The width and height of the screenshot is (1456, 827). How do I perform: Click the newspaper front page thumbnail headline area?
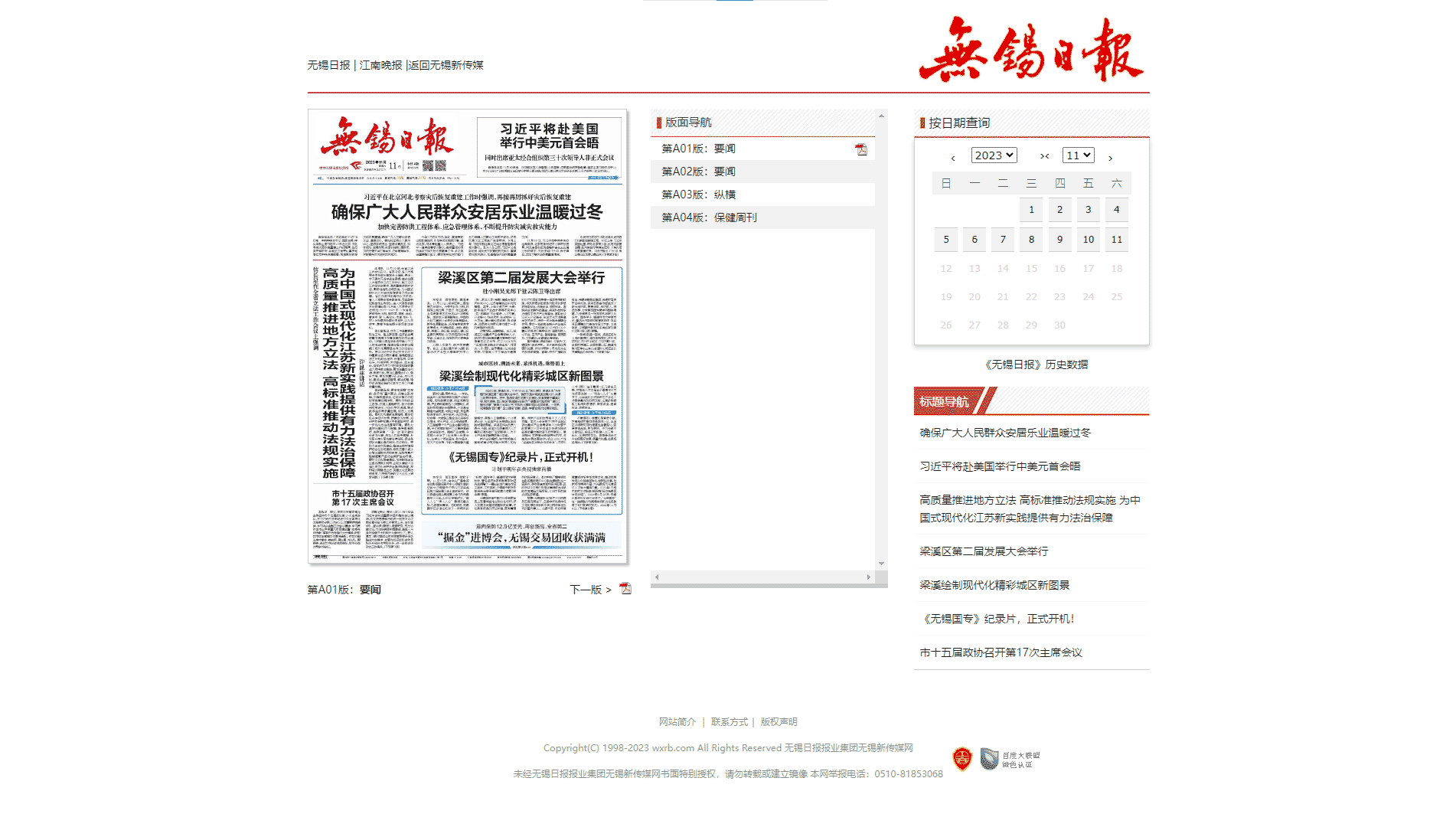tap(467, 212)
